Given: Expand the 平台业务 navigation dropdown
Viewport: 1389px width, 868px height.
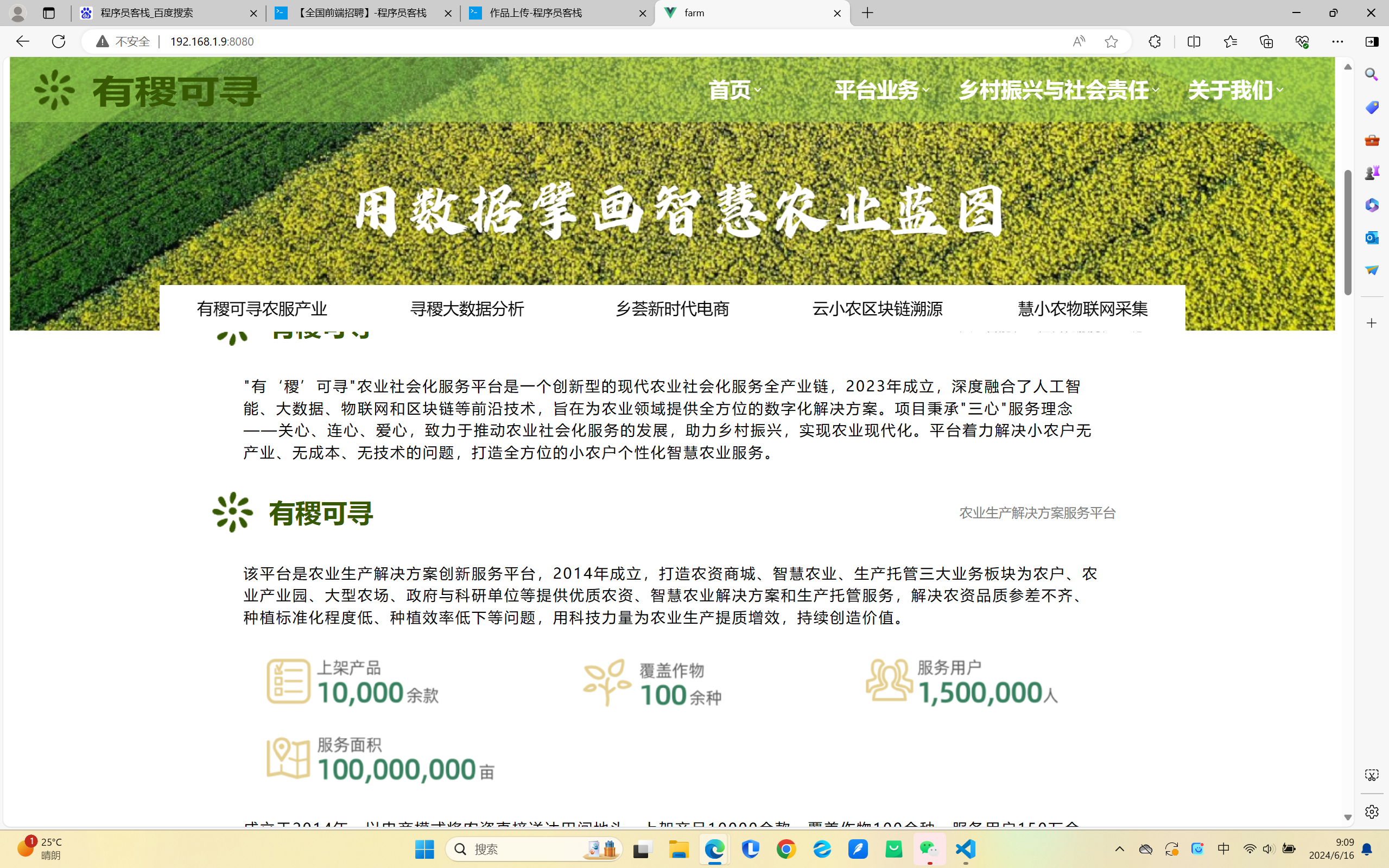Looking at the screenshot, I should 881,90.
